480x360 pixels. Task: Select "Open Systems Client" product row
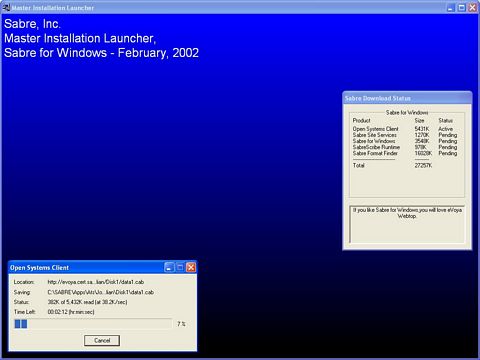click(405, 129)
